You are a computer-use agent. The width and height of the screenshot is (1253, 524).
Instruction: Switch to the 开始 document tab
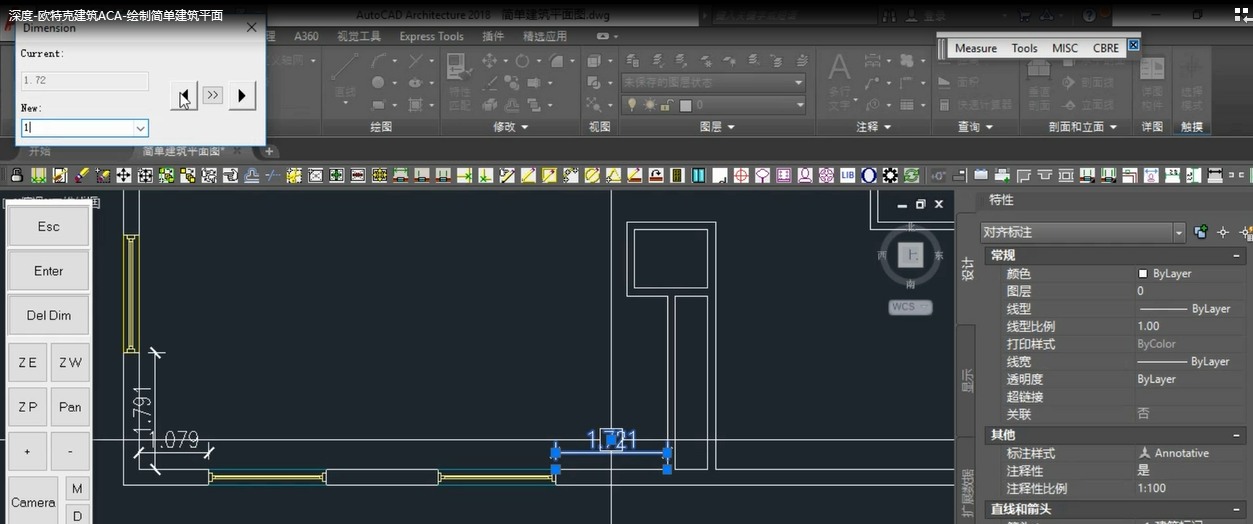[39, 151]
